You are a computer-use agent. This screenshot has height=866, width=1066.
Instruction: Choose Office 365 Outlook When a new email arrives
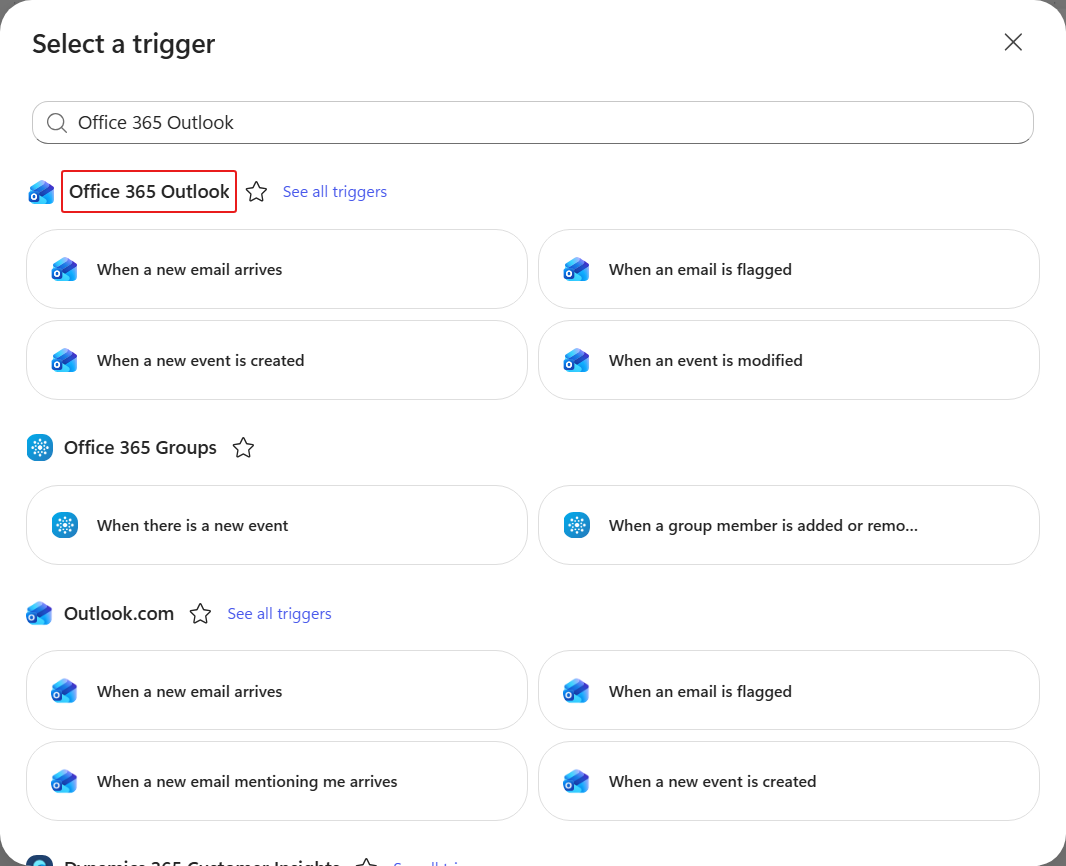277,269
